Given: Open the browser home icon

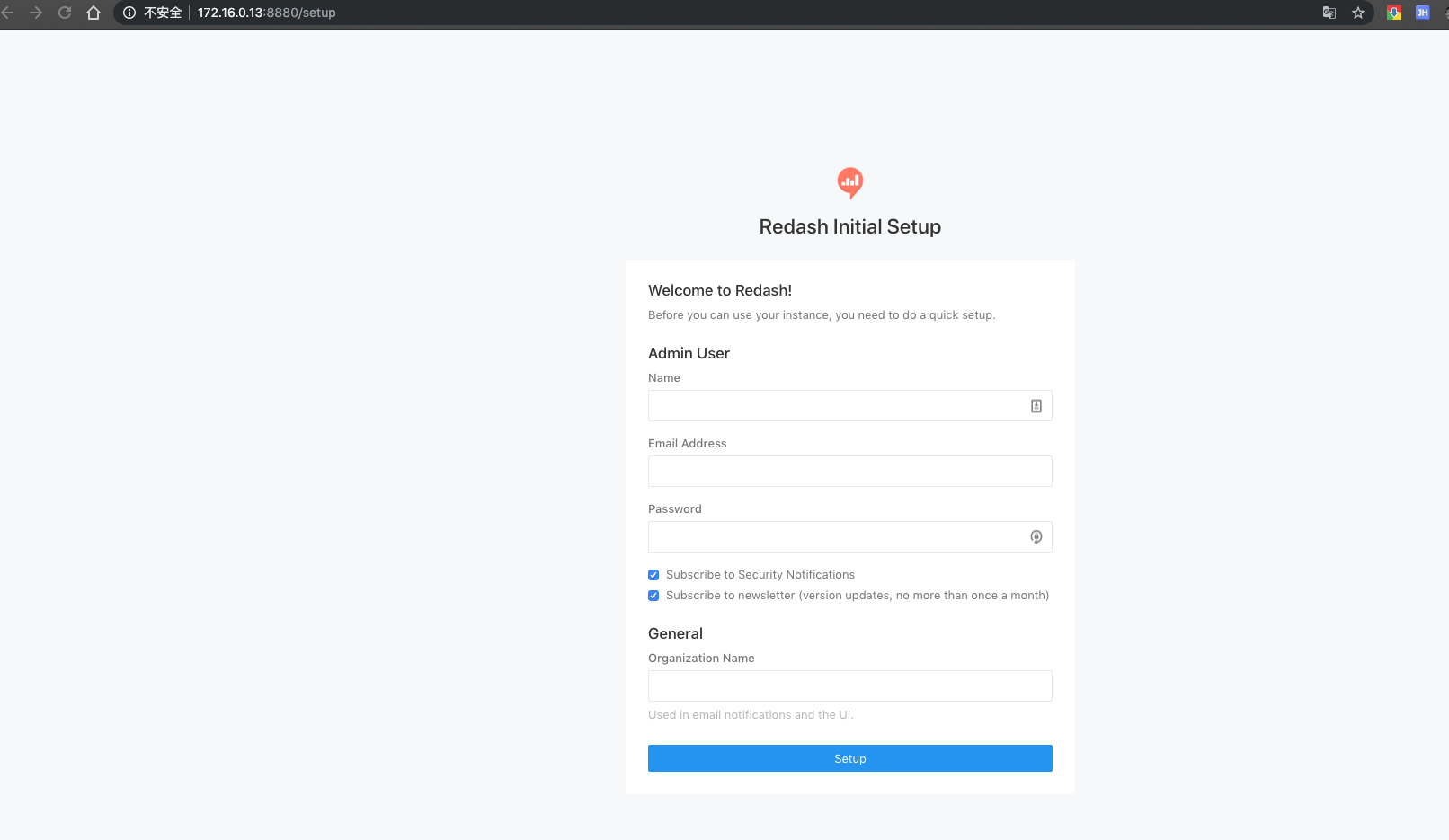Looking at the screenshot, I should (93, 13).
